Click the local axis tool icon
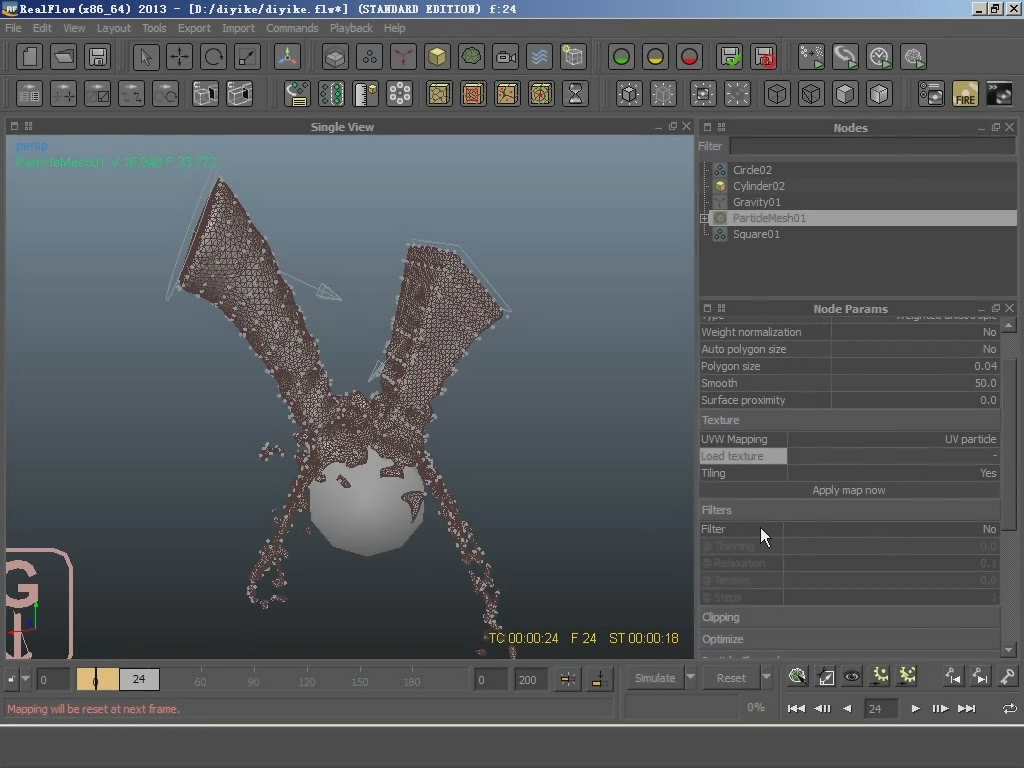 coord(287,57)
